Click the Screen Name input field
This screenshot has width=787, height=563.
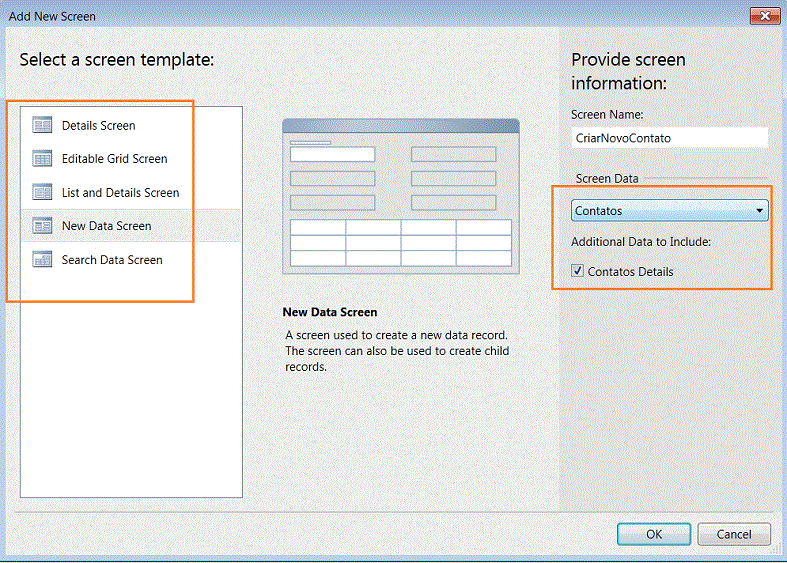tap(670, 138)
